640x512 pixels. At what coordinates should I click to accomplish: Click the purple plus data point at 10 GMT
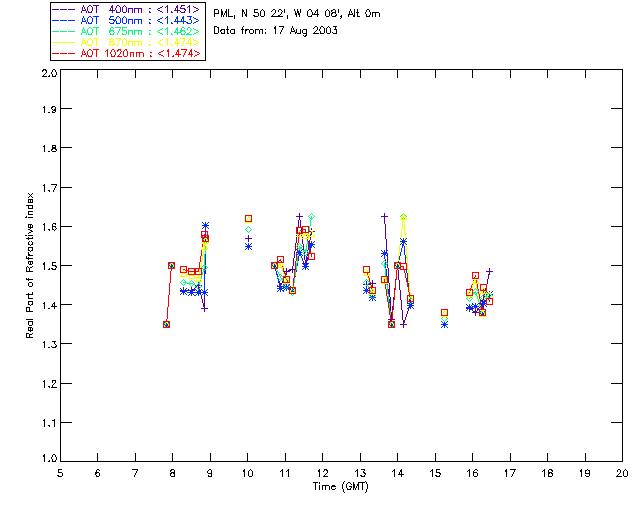pyautogui.click(x=248, y=238)
